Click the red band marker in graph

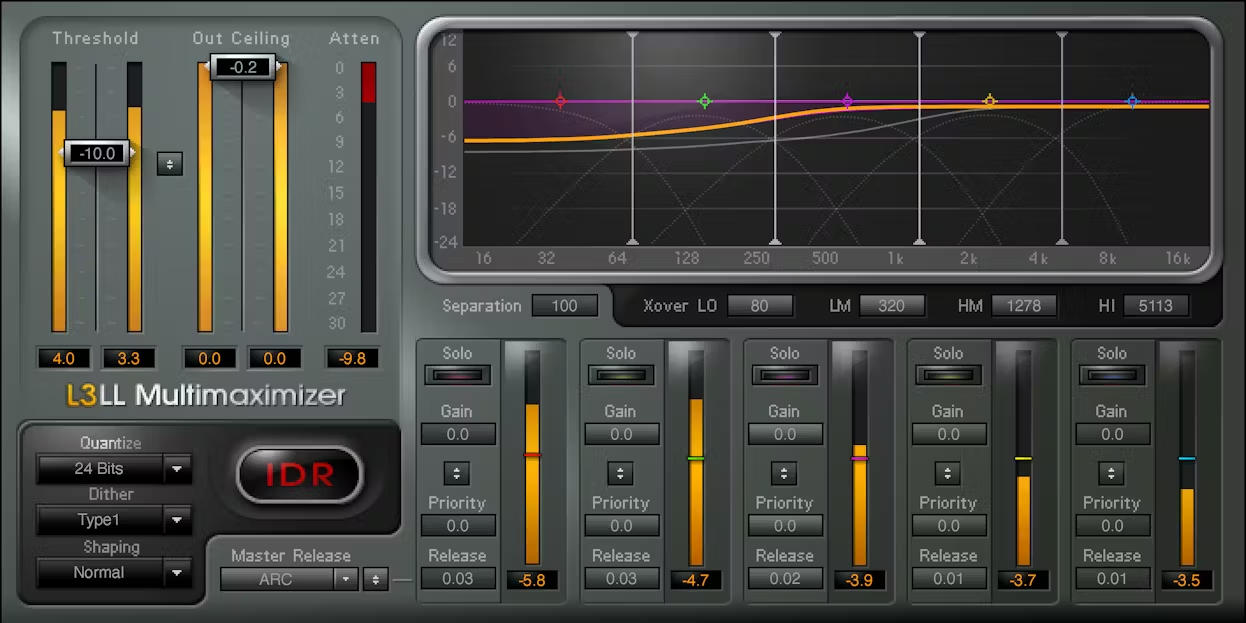pos(561,101)
